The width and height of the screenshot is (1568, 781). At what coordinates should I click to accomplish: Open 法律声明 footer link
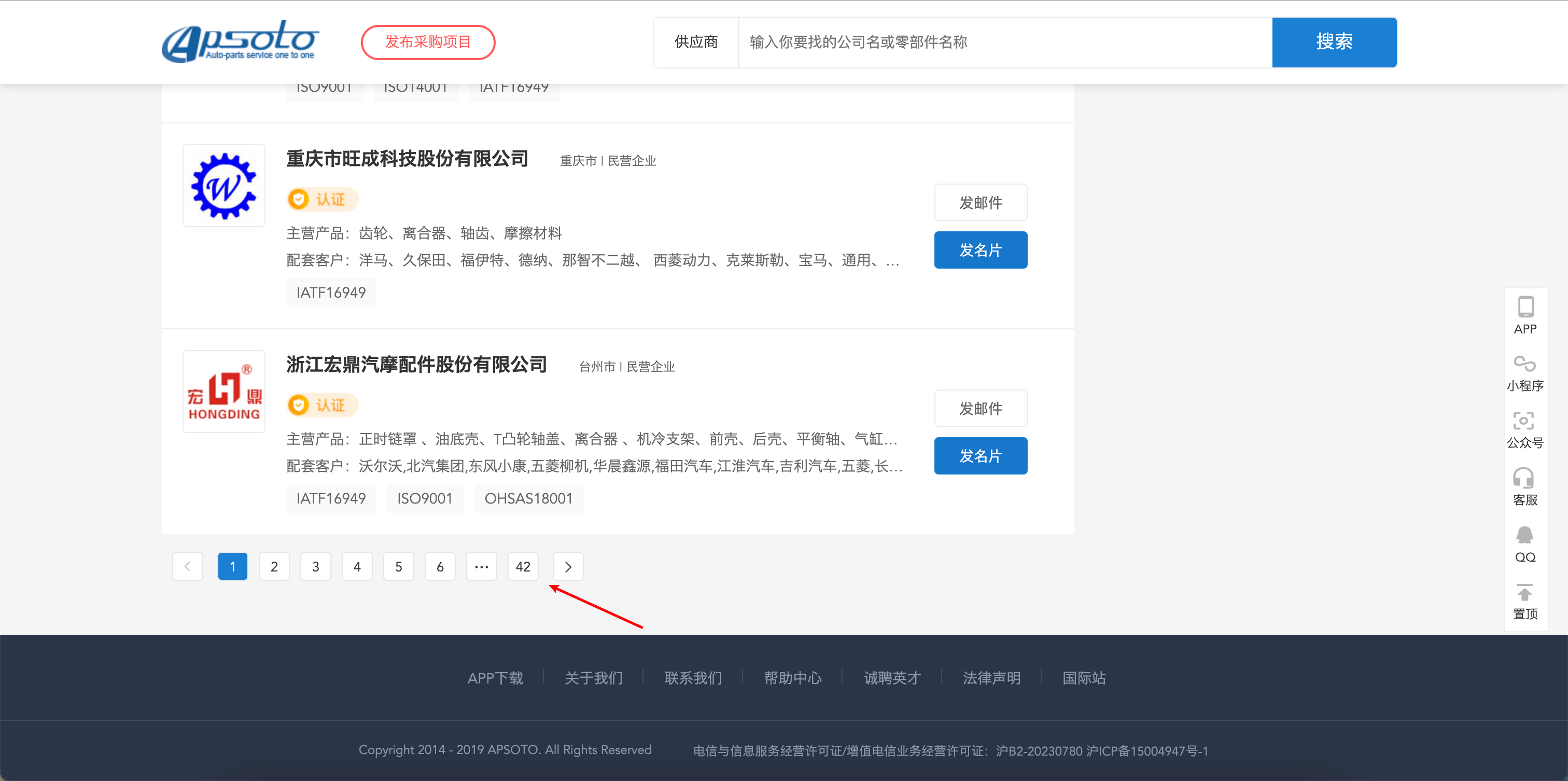(x=992, y=677)
